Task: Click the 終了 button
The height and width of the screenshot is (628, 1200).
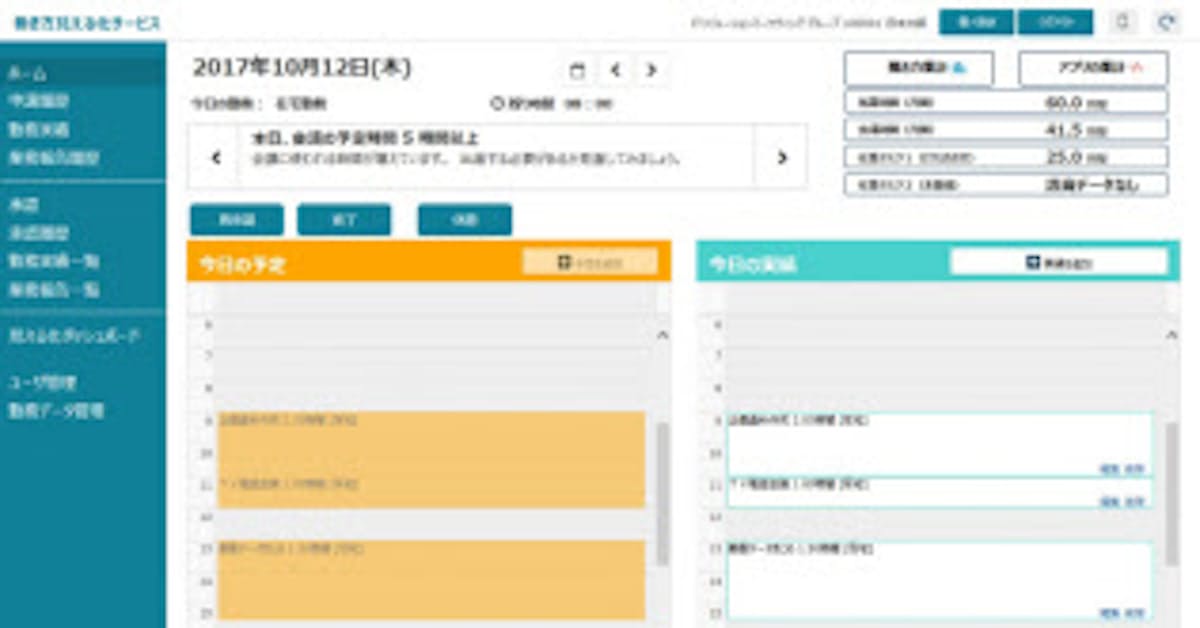Action: click(343, 220)
